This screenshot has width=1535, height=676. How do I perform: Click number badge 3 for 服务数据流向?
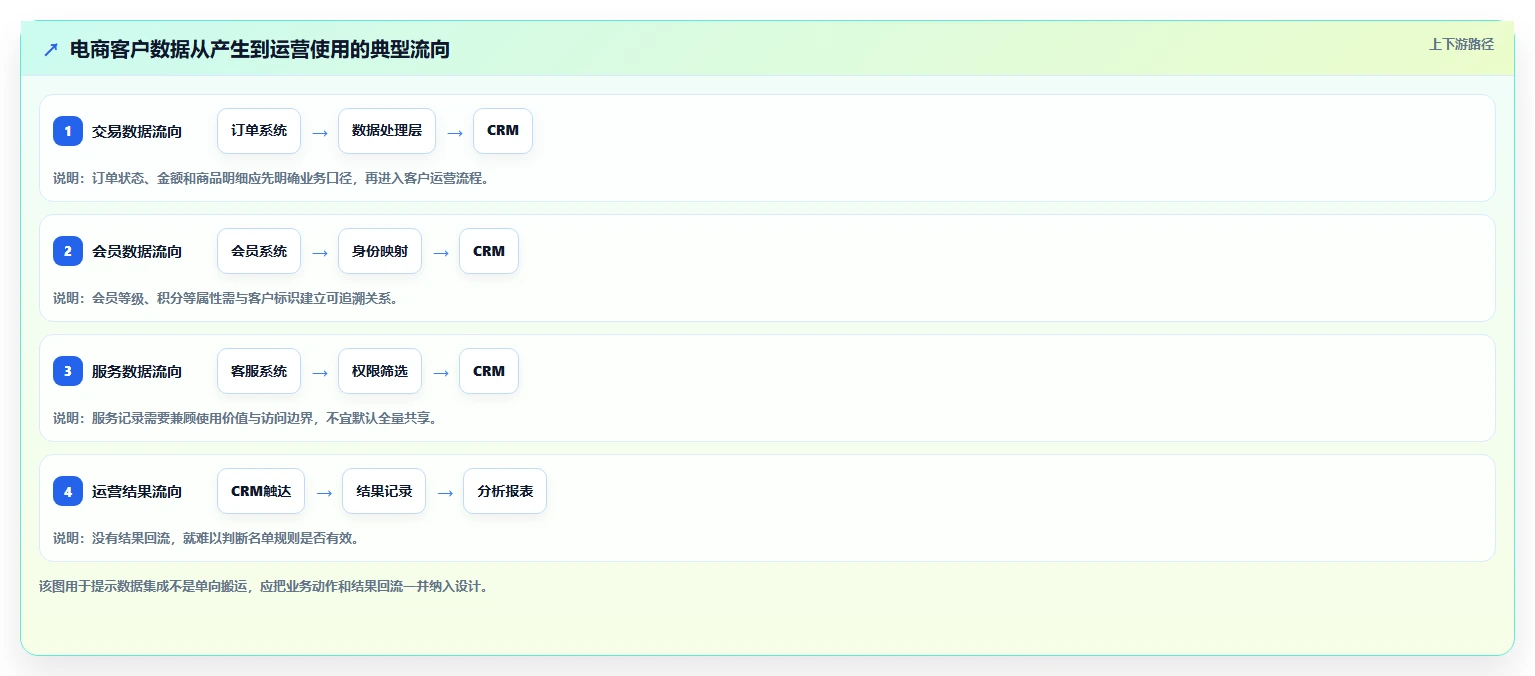point(68,371)
